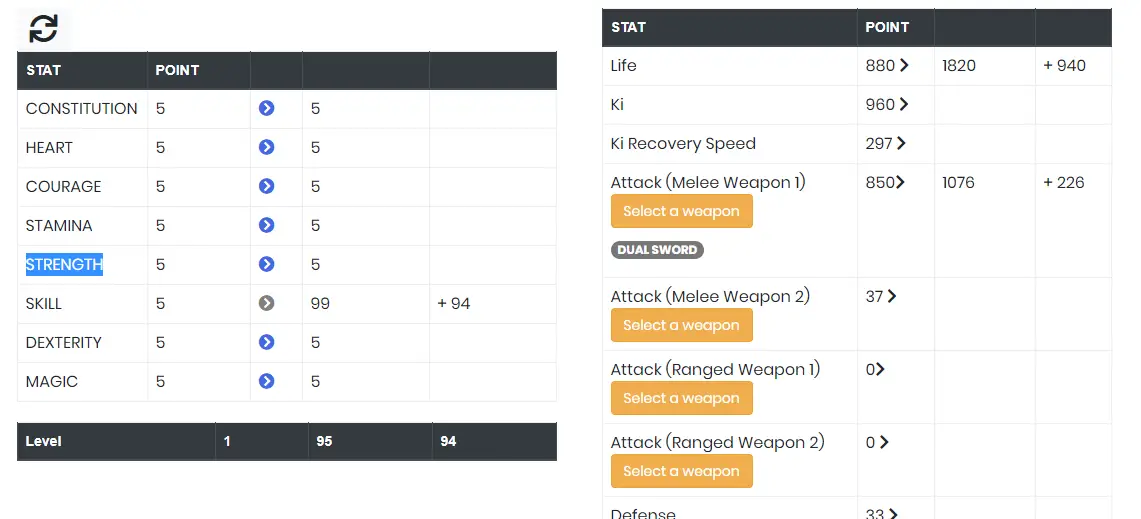1141x519 pixels.
Task: Click the DUAL SWORD badge
Action: tap(657, 250)
